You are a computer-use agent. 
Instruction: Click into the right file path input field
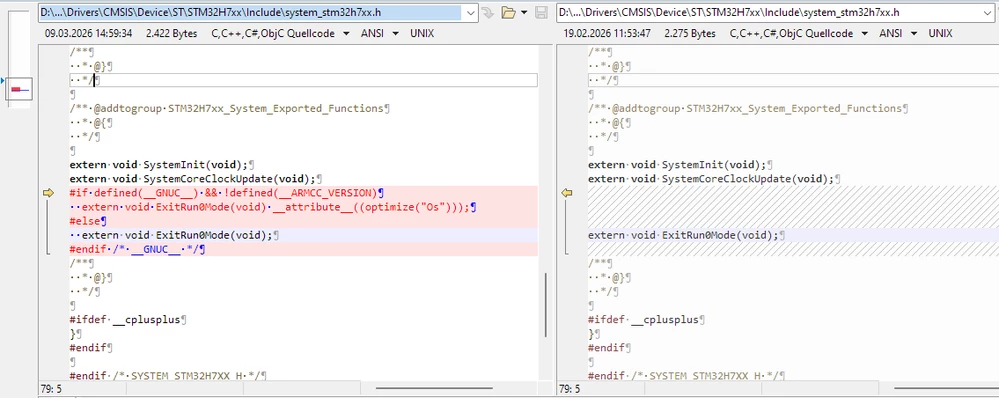point(769,12)
